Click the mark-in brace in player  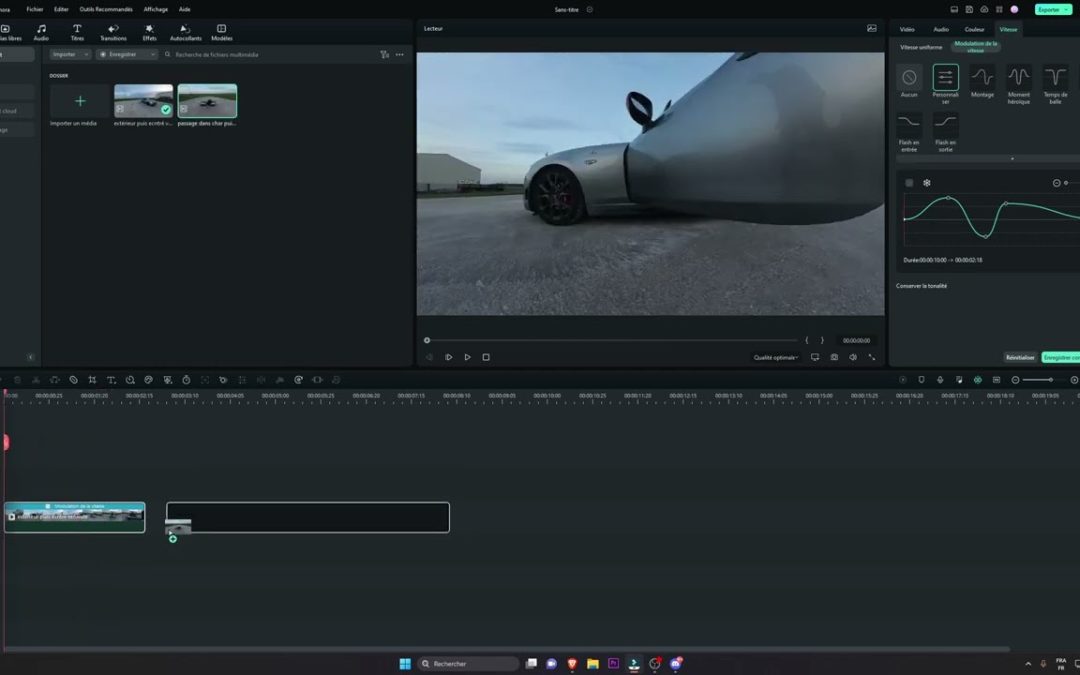coord(807,340)
